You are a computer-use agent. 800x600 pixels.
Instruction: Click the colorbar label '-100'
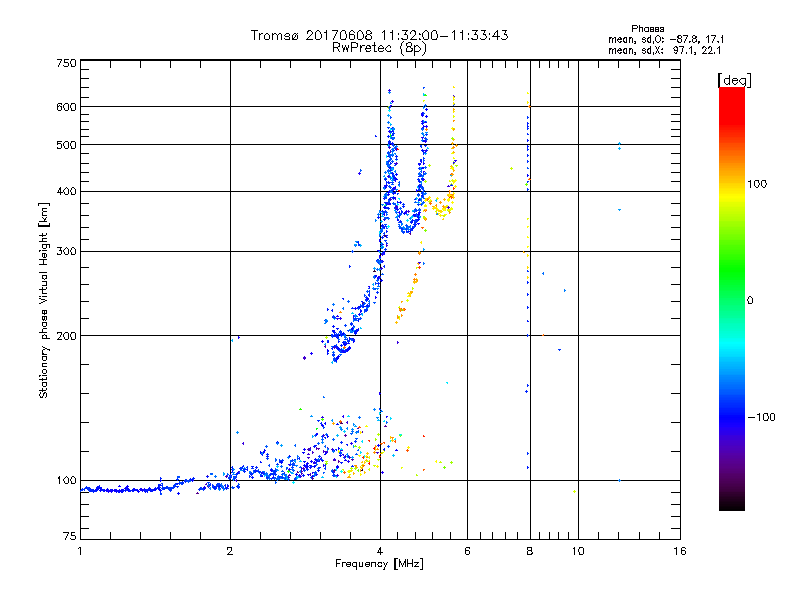pyautogui.click(x=762, y=417)
